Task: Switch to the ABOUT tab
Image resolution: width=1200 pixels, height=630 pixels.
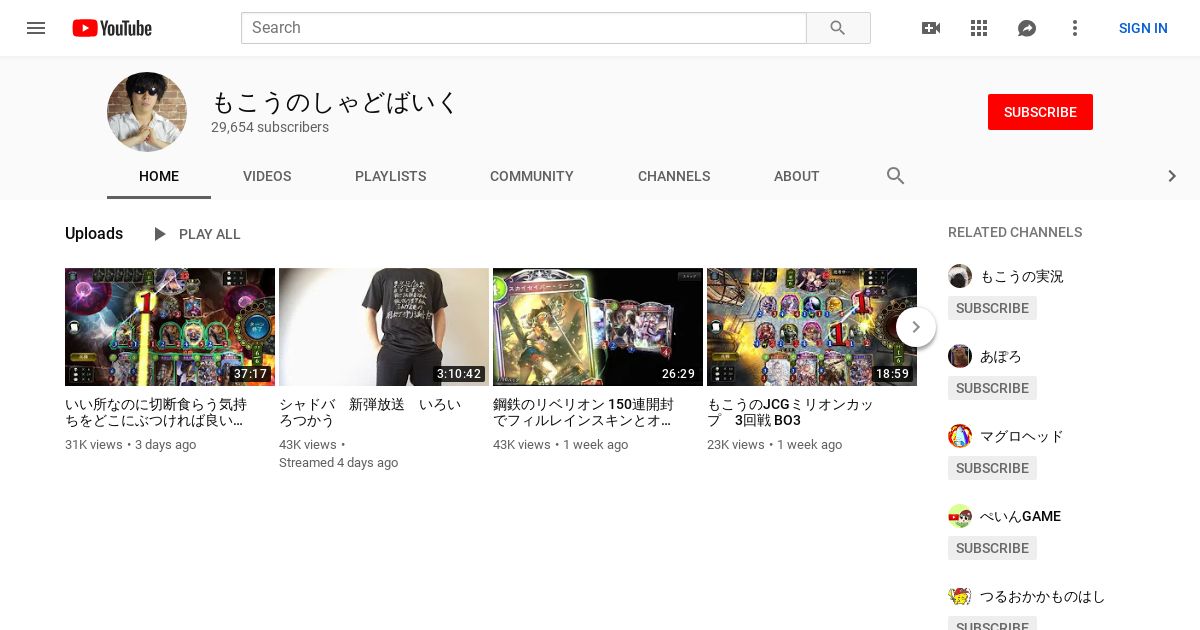Action: pyautogui.click(x=797, y=176)
